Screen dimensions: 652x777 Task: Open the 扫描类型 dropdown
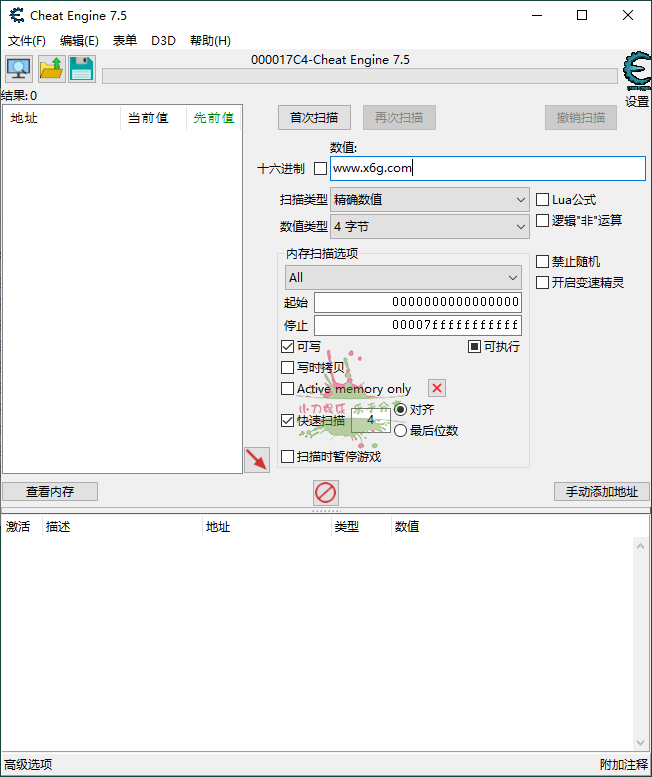pos(429,200)
